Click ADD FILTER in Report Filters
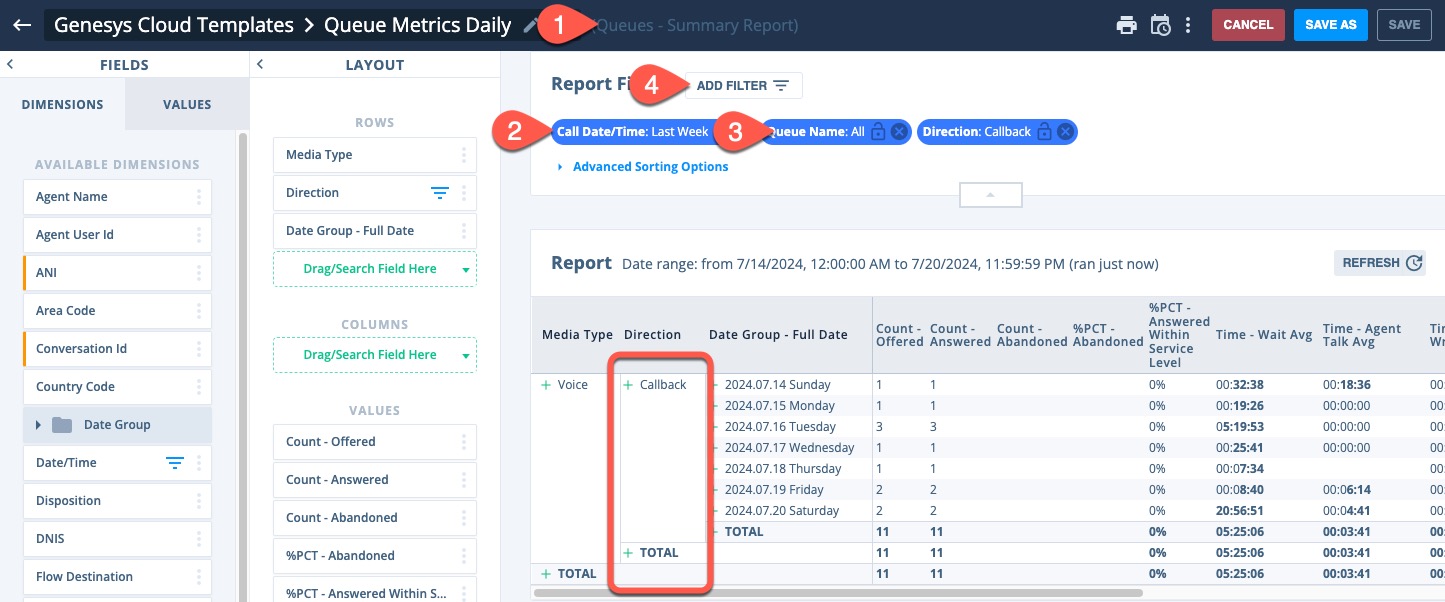The image size is (1445, 602). [743, 85]
